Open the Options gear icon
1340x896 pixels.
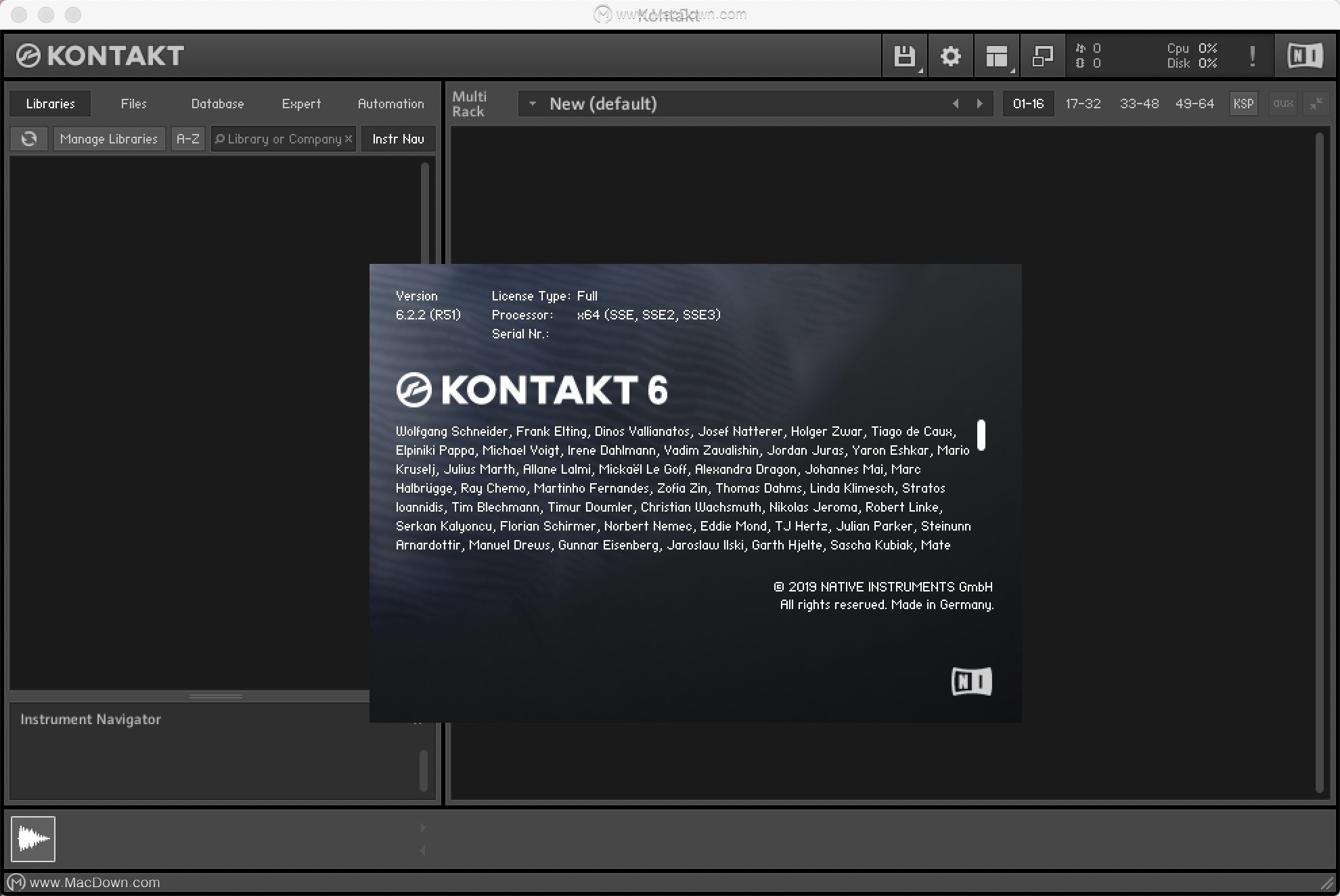(951, 56)
